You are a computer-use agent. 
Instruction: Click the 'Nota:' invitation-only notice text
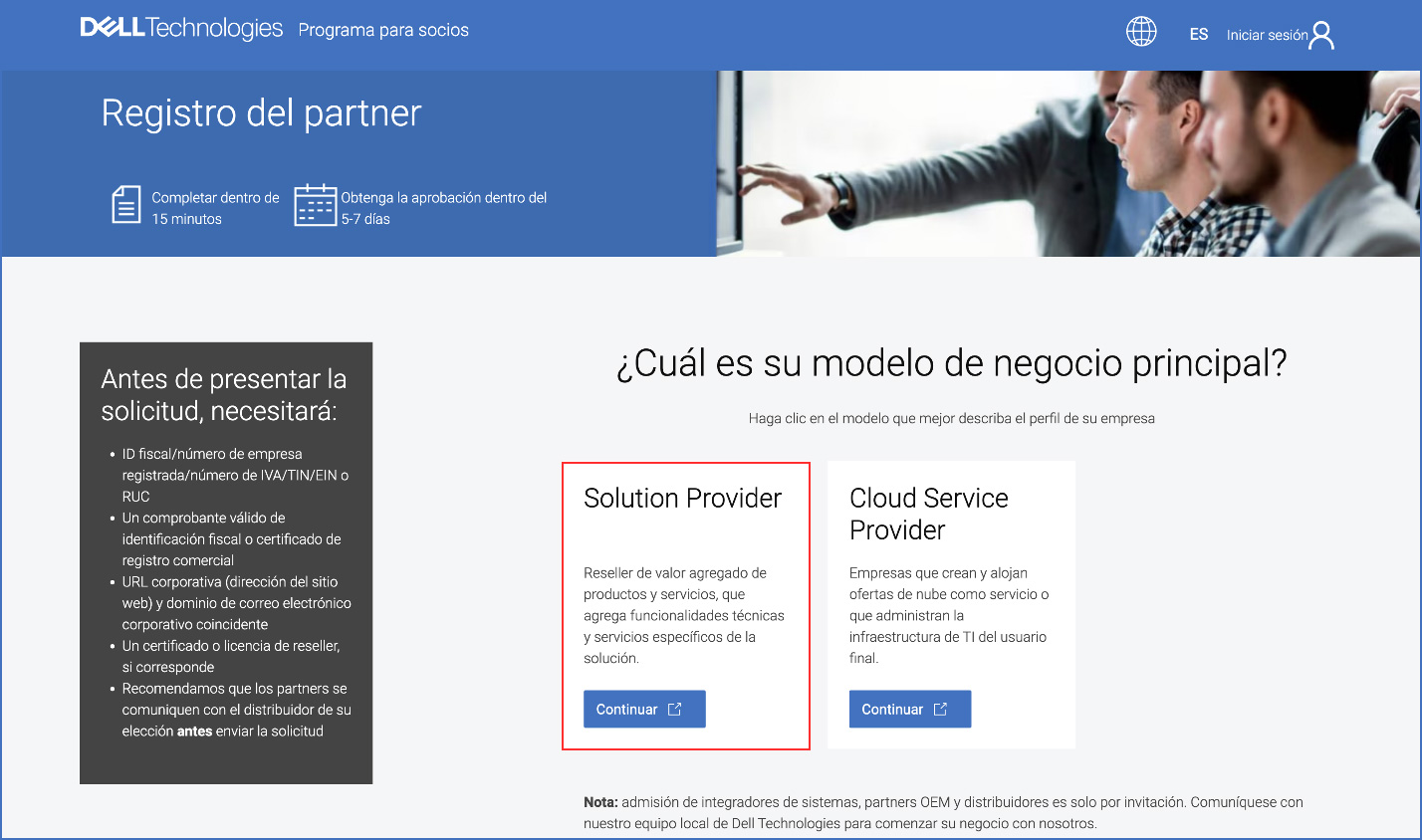[x=942, y=812]
